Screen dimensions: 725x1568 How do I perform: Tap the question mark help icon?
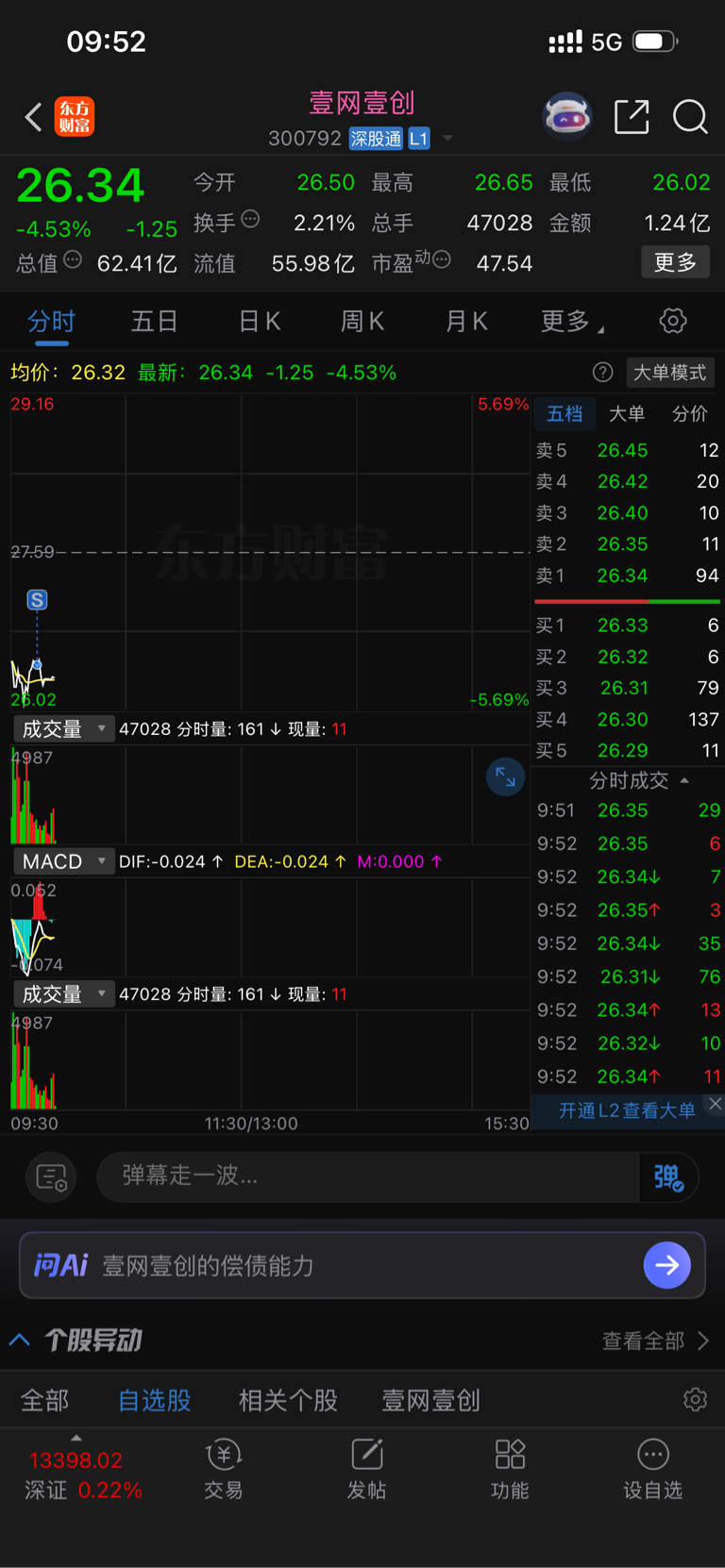tap(602, 373)
